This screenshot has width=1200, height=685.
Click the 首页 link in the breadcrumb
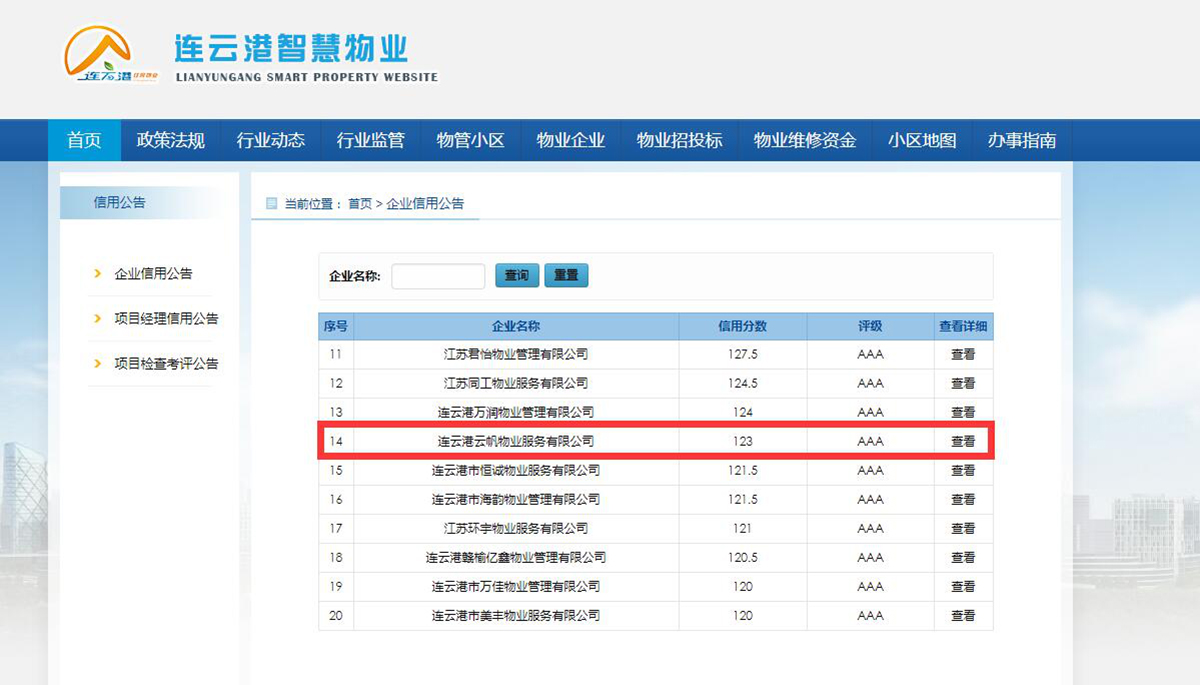click(x=359, y=204)
